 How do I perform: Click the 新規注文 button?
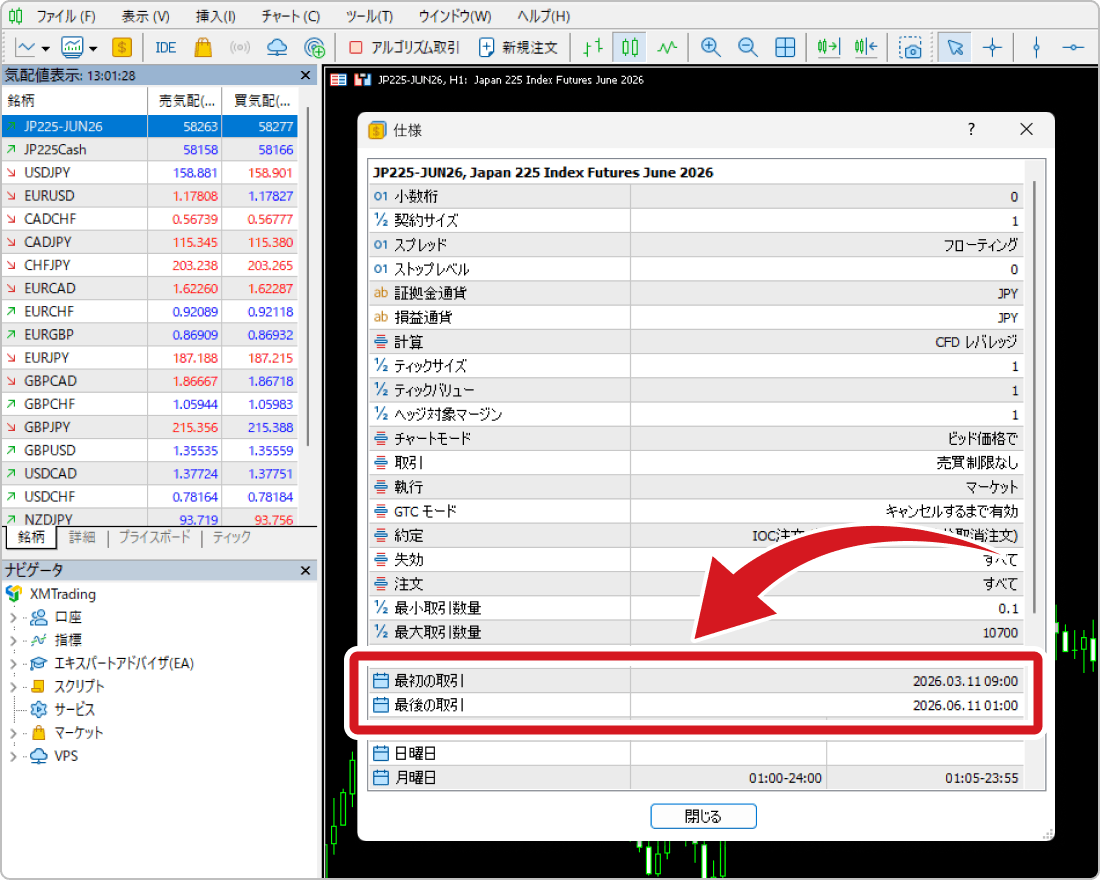[519, 47]
